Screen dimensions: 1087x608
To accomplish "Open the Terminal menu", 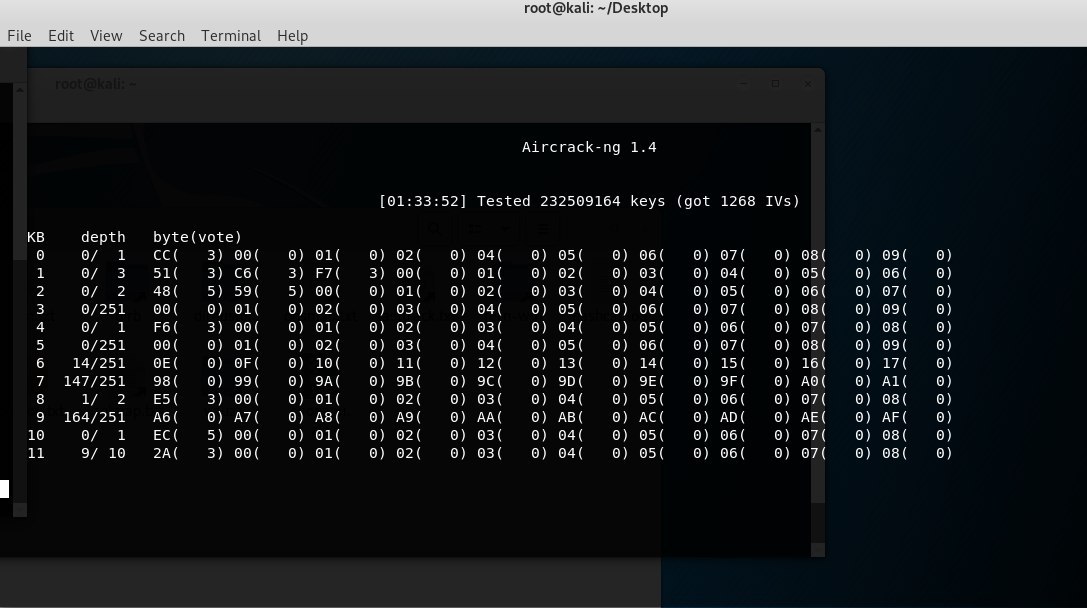I will click(x=231, y=35).
